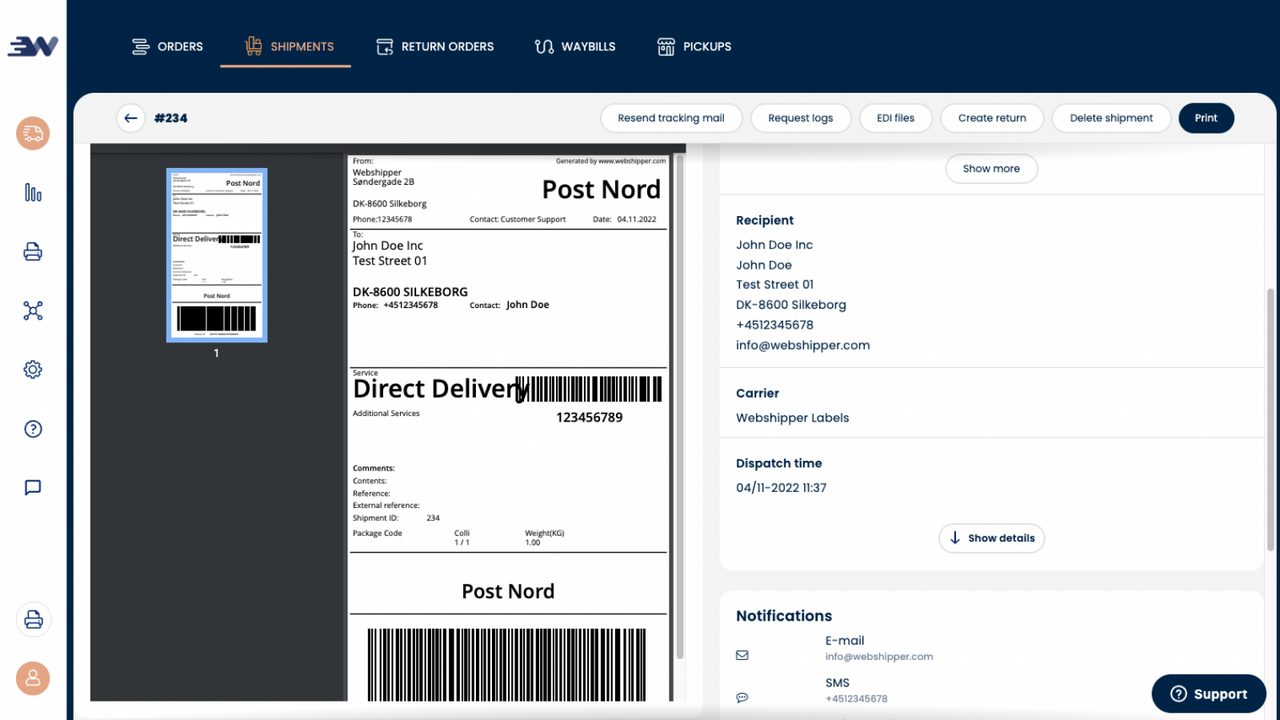This screenshot has height=720, width=1280.
Task: Click the shipment number #234 heading
Action: (x=171, y=118)
